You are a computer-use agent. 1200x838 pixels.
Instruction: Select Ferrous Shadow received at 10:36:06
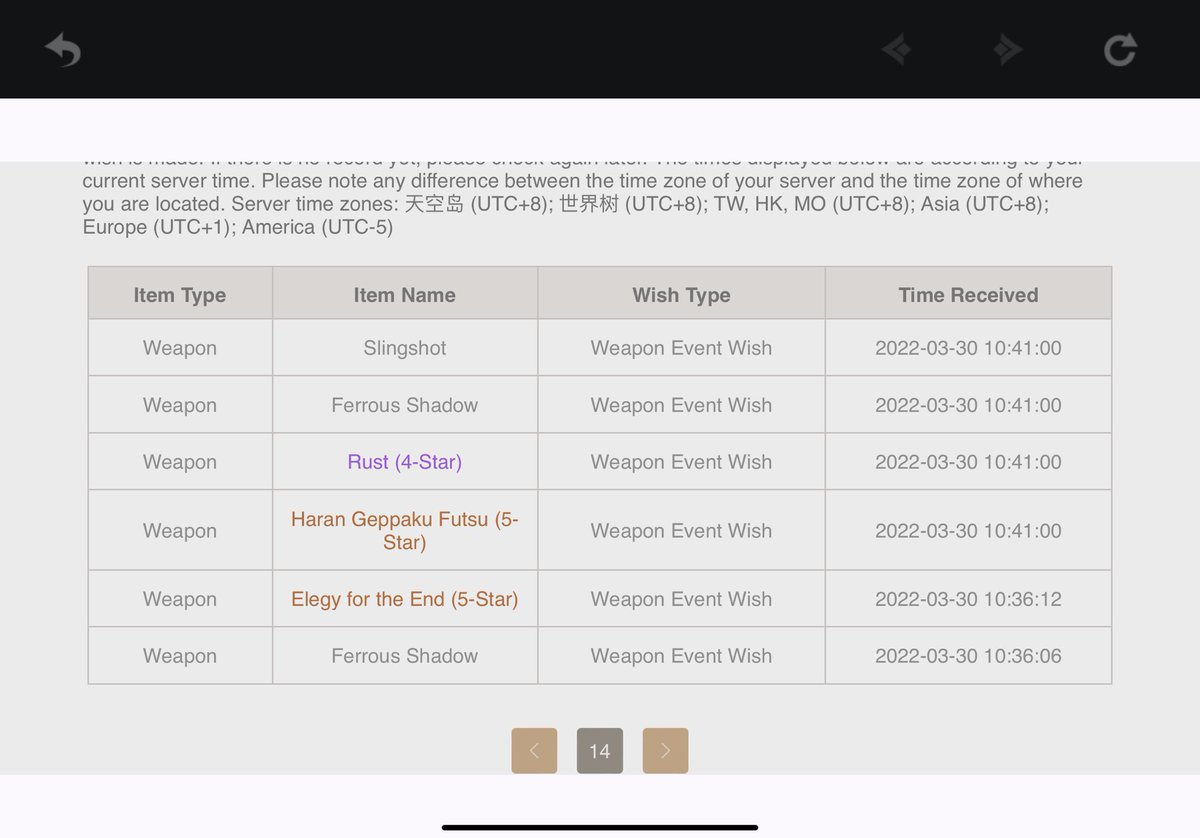point(405,656)
